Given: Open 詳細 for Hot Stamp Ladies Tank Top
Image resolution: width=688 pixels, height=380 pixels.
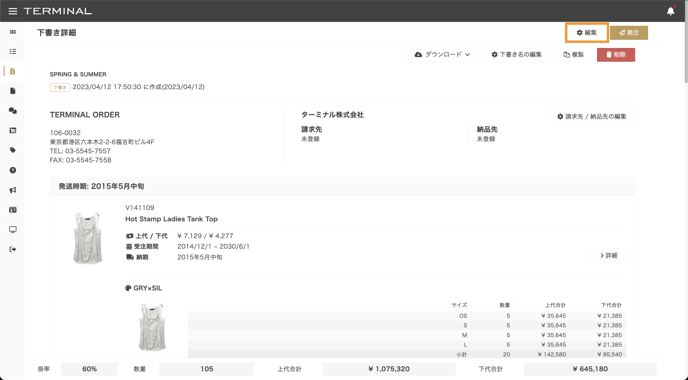Looking at the screenshot, I should 609,255.
